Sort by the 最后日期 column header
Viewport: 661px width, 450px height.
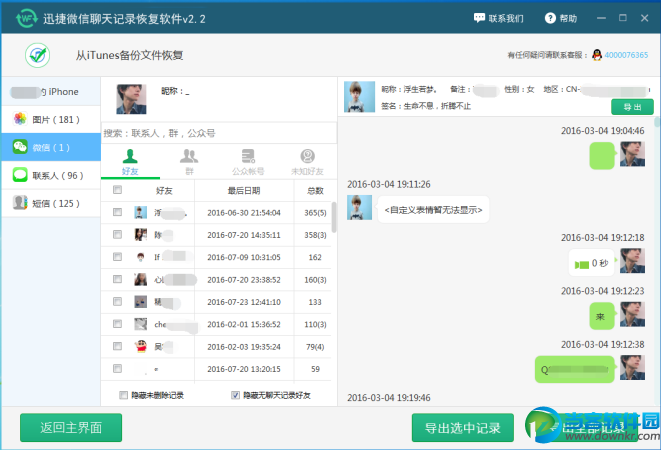244,191
